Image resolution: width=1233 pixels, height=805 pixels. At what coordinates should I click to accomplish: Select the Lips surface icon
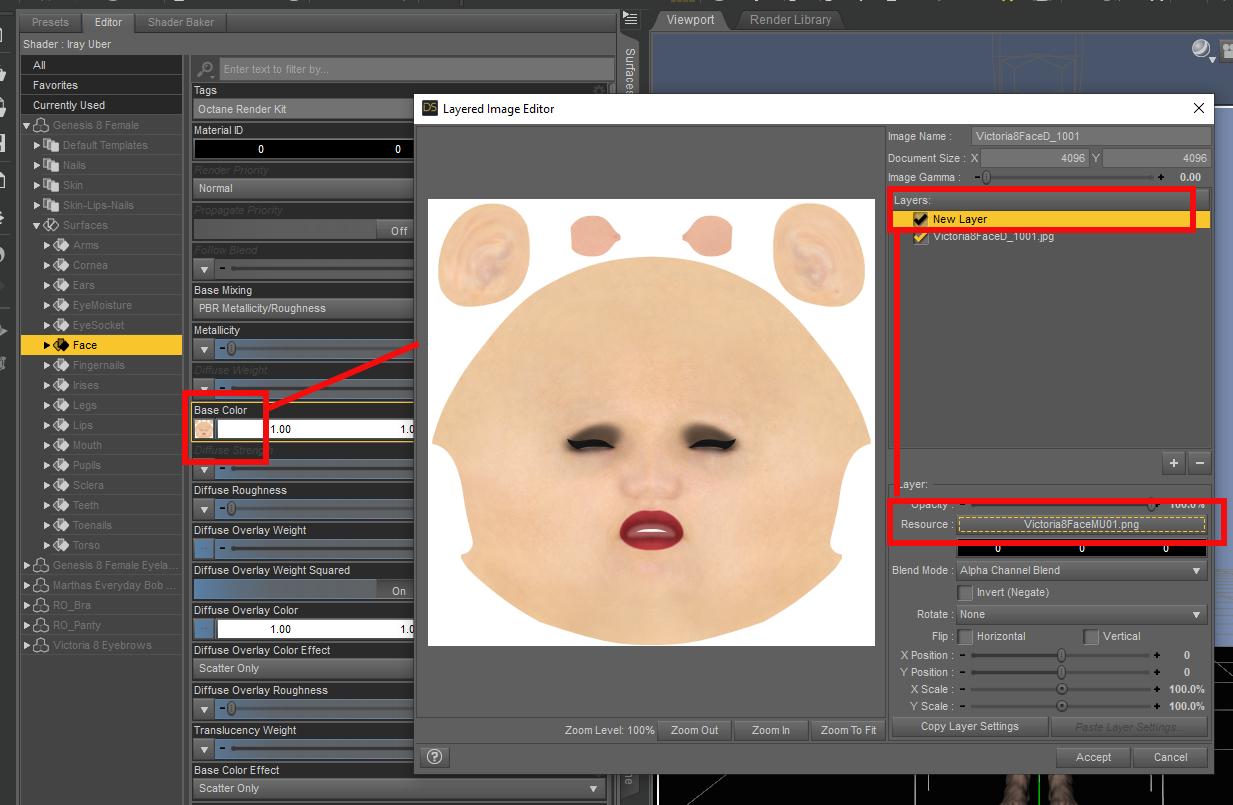[x=61, y=425]
